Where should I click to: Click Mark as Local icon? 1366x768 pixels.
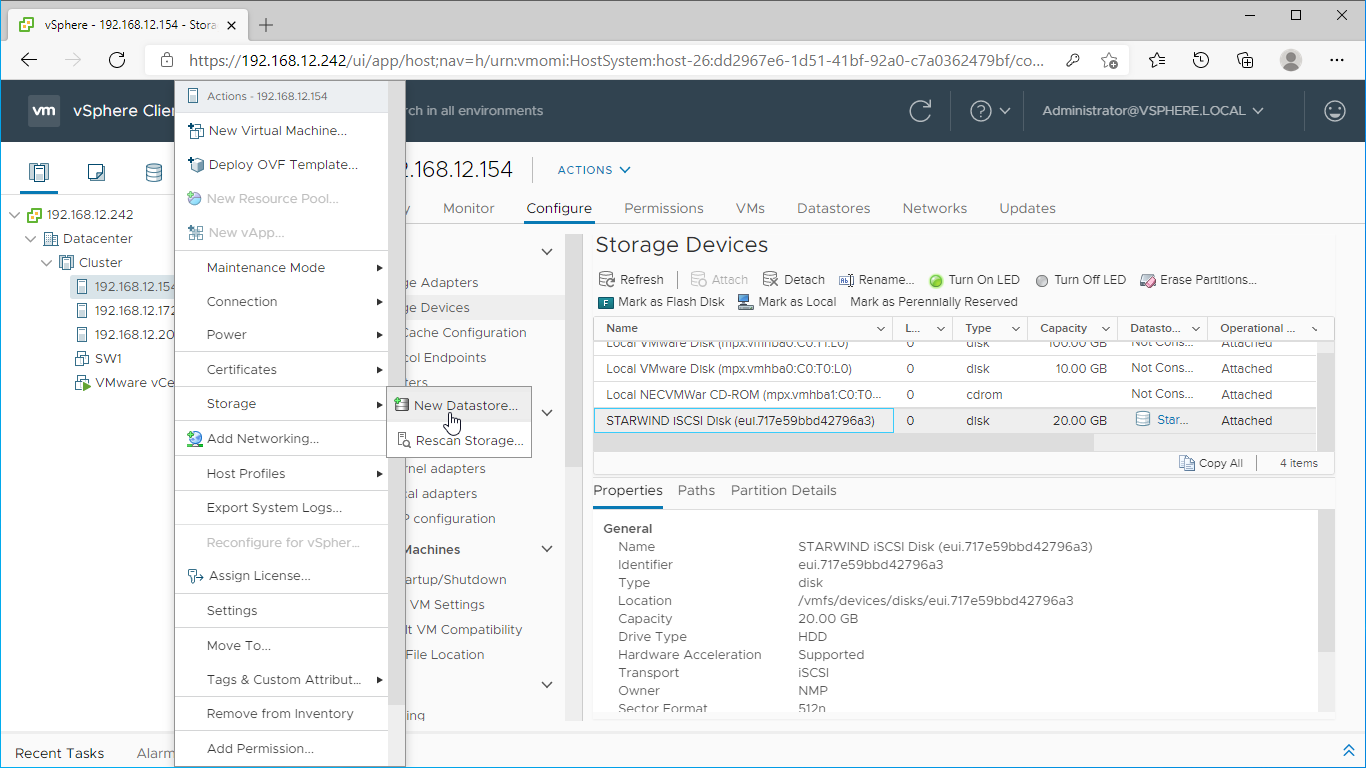pos(746,301)
